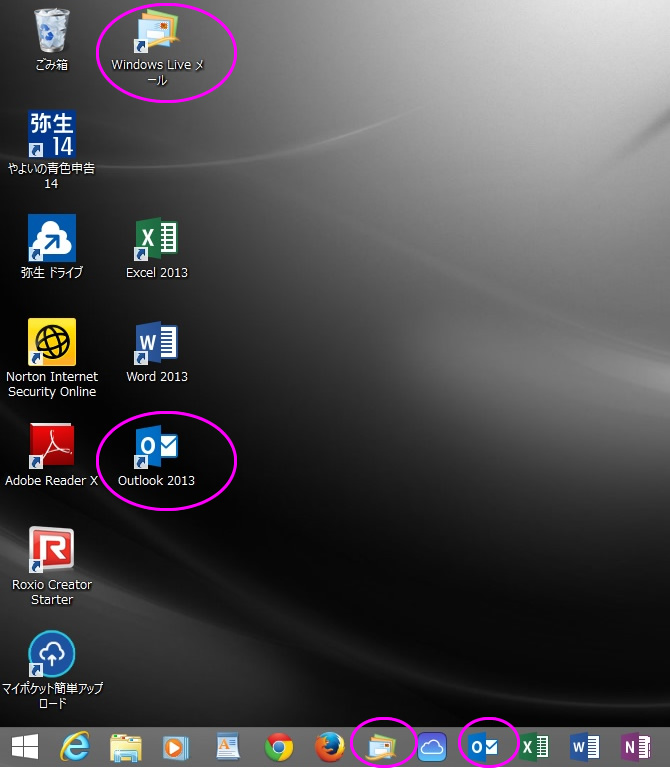Launch OneNote from the taskbar
This screenshot has width=670, height=768.
point(636,747)
